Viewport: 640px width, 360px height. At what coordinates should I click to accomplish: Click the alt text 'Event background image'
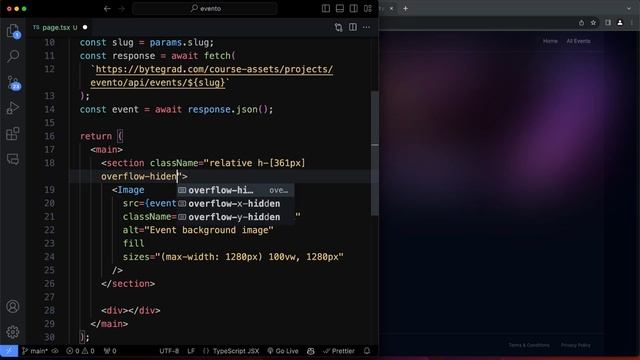point(209,230)
